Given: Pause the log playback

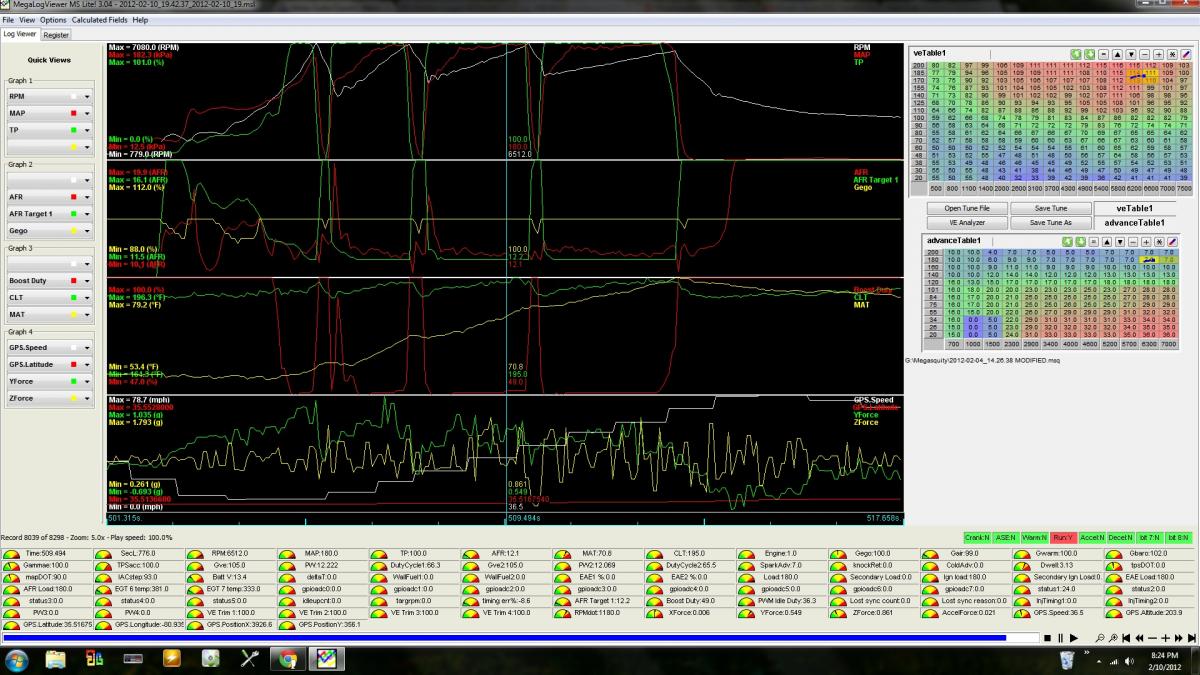Looking at the screenshot, I should 1060,637.
